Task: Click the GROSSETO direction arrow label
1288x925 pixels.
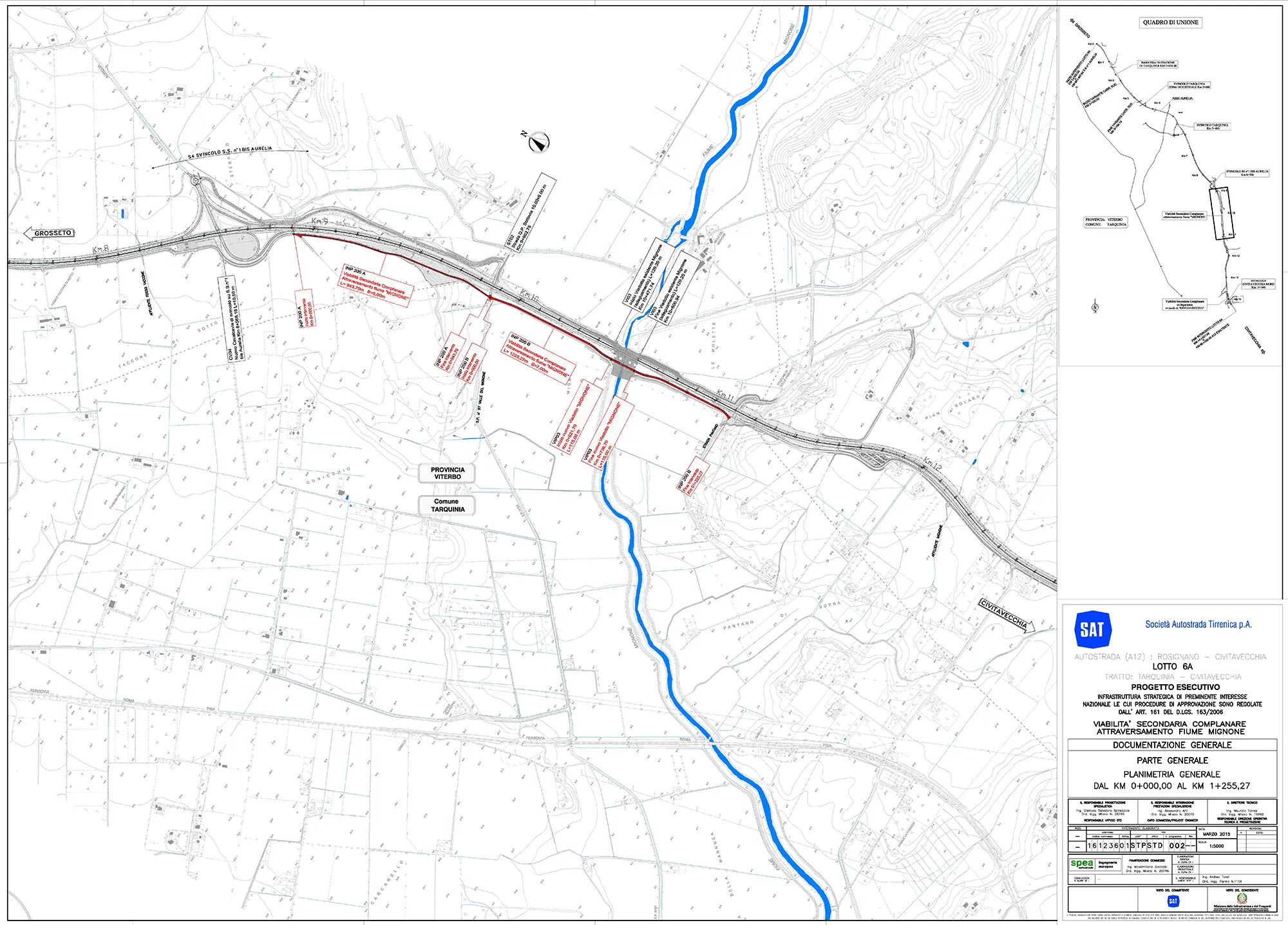Action: tap(49, 233)
